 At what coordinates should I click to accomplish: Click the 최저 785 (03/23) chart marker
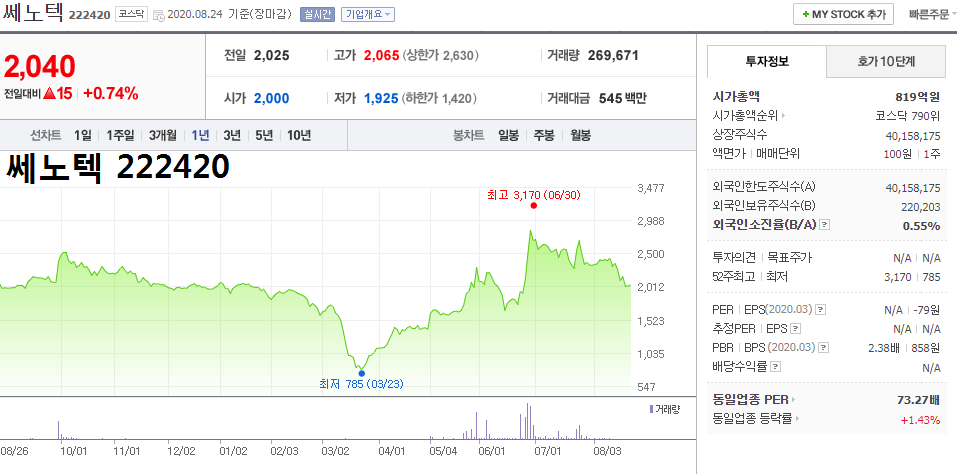(x=361, y=373)
